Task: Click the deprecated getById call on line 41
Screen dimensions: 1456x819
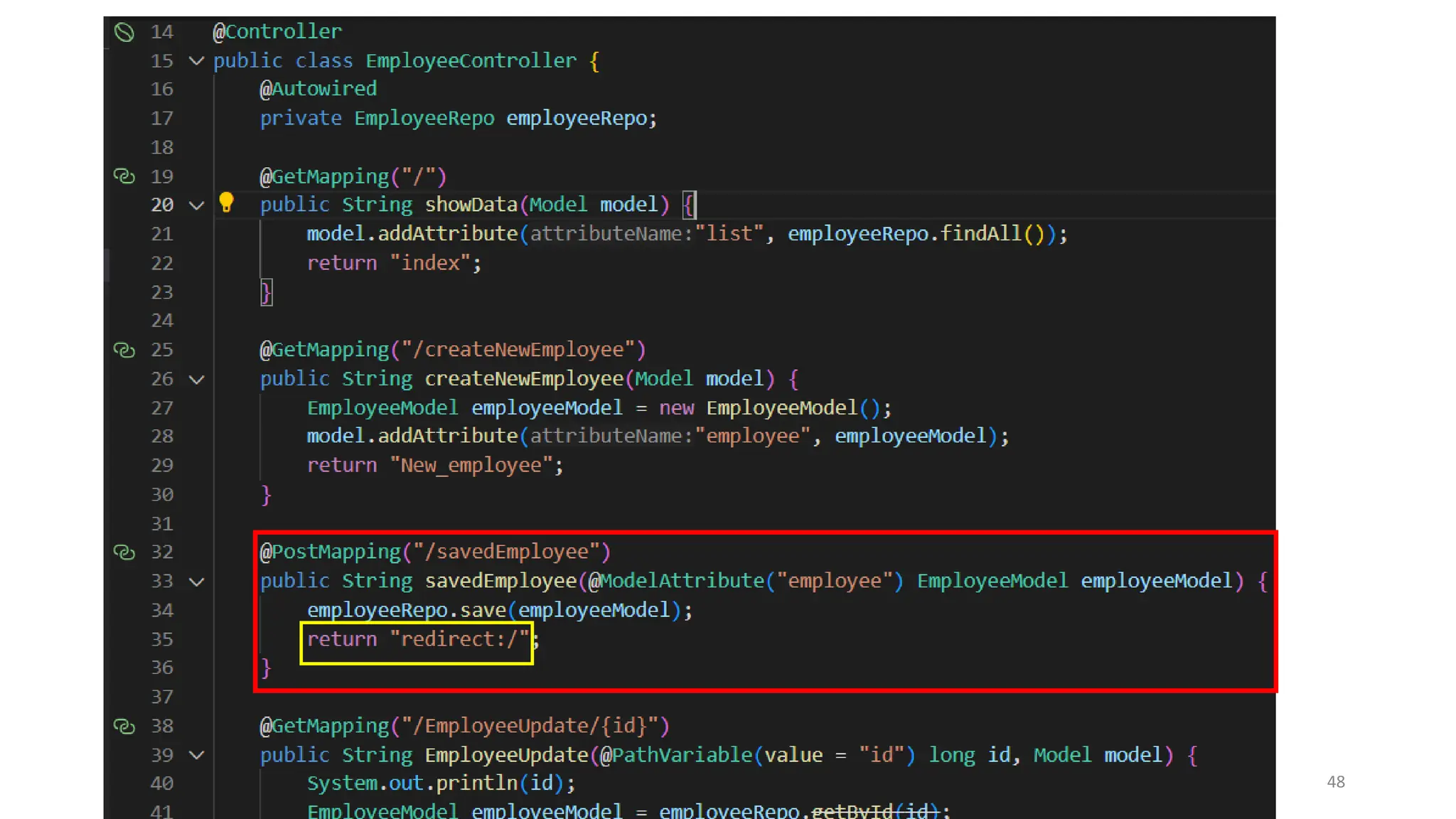Action: [851, 810]
